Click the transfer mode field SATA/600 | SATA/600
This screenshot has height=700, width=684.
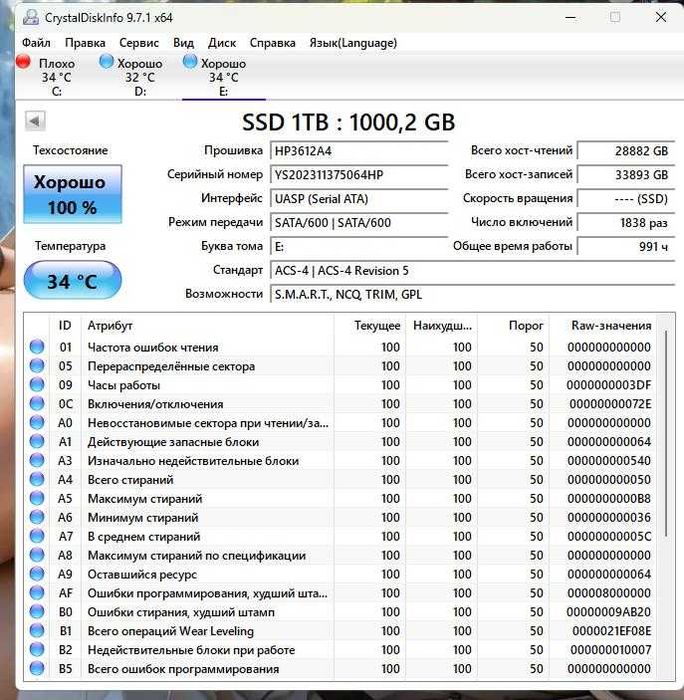point(359,222)
